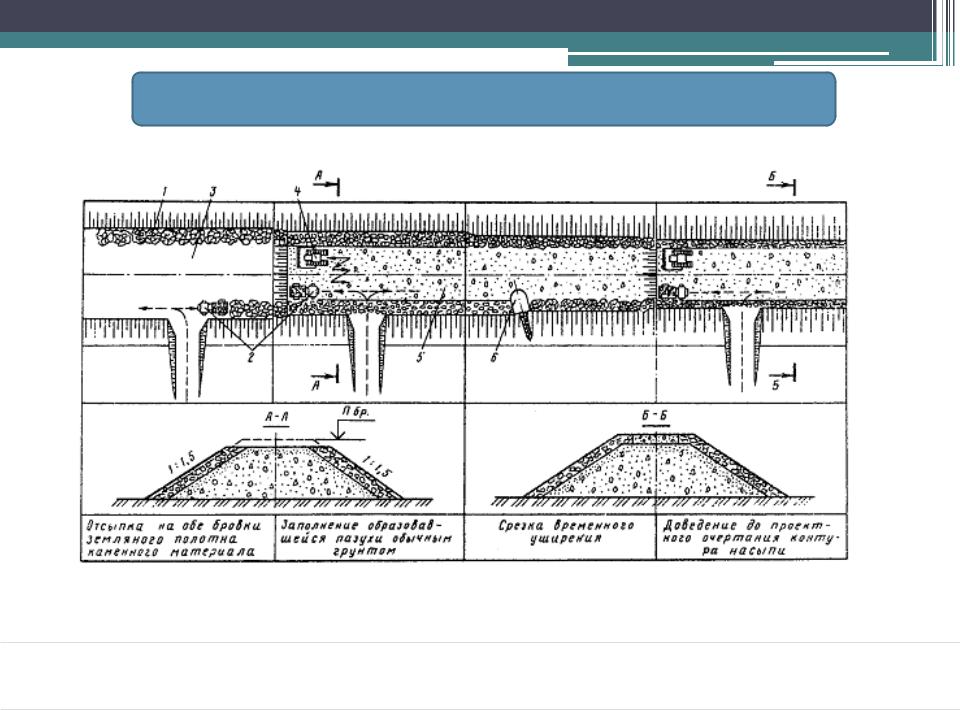Click slope ratio '1:1,5' on right slope of А-А
This screenshot has width=960, height=710.
tap(377, 466)
